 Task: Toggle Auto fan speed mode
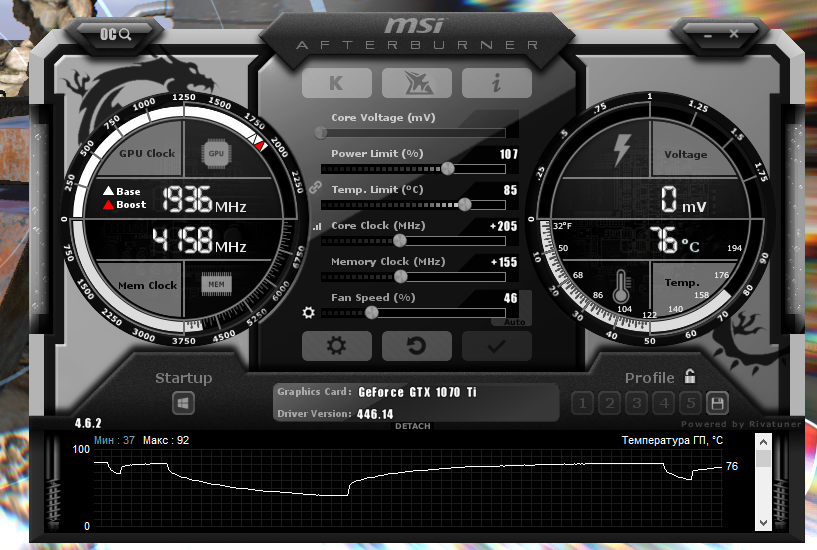[514, 322]
